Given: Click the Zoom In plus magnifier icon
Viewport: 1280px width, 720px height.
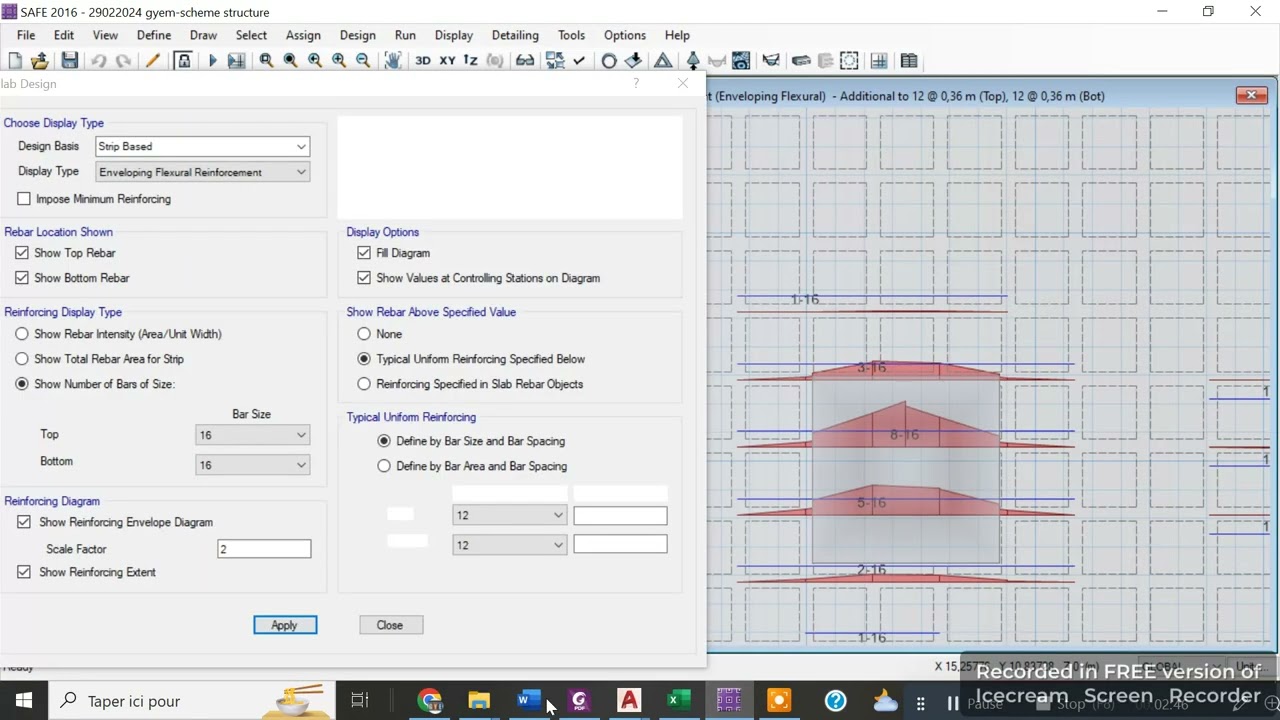Looking at the screenshot, I should [339, 61].
